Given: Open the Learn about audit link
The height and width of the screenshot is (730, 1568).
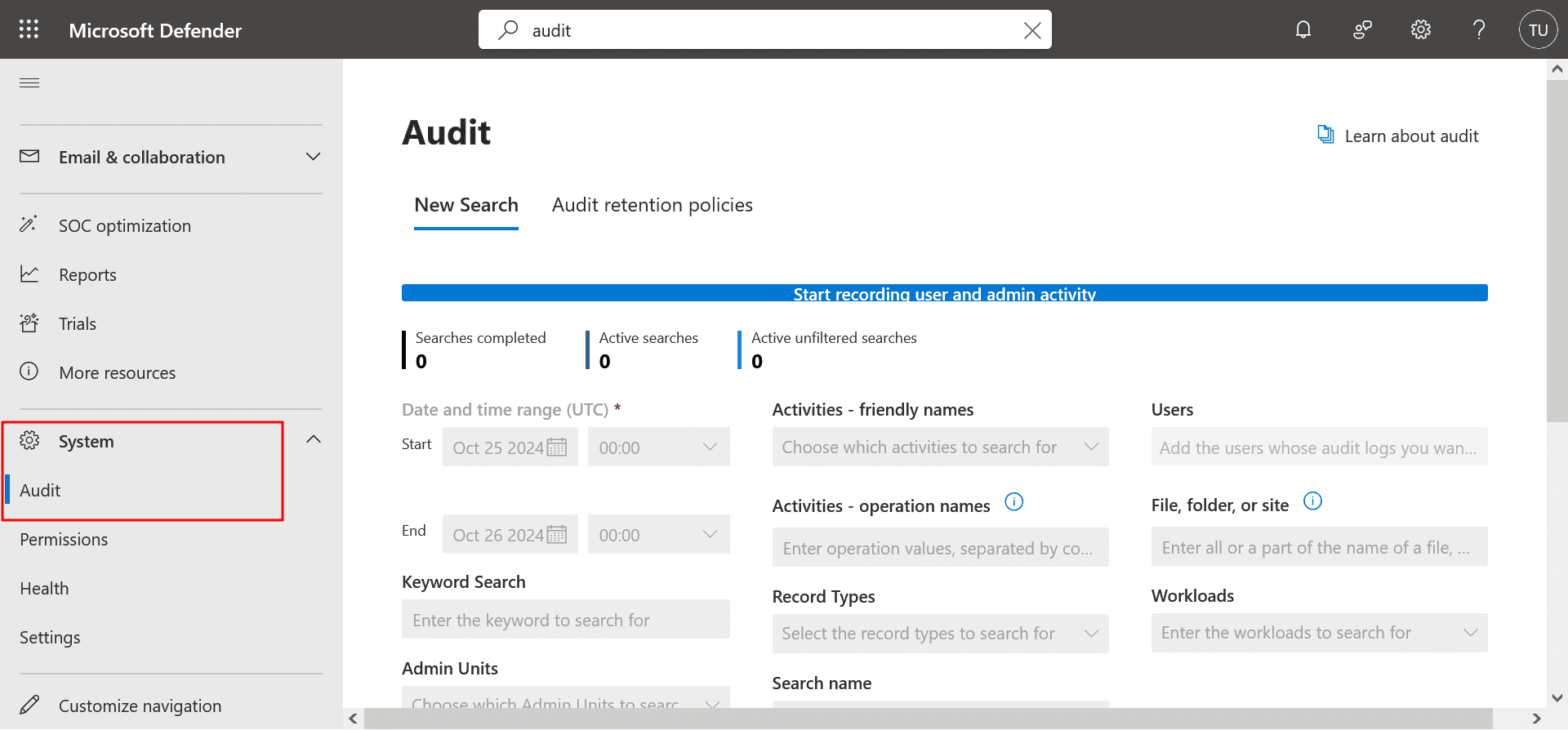Looking at the screenshot, I should (x=1411, y=136).
